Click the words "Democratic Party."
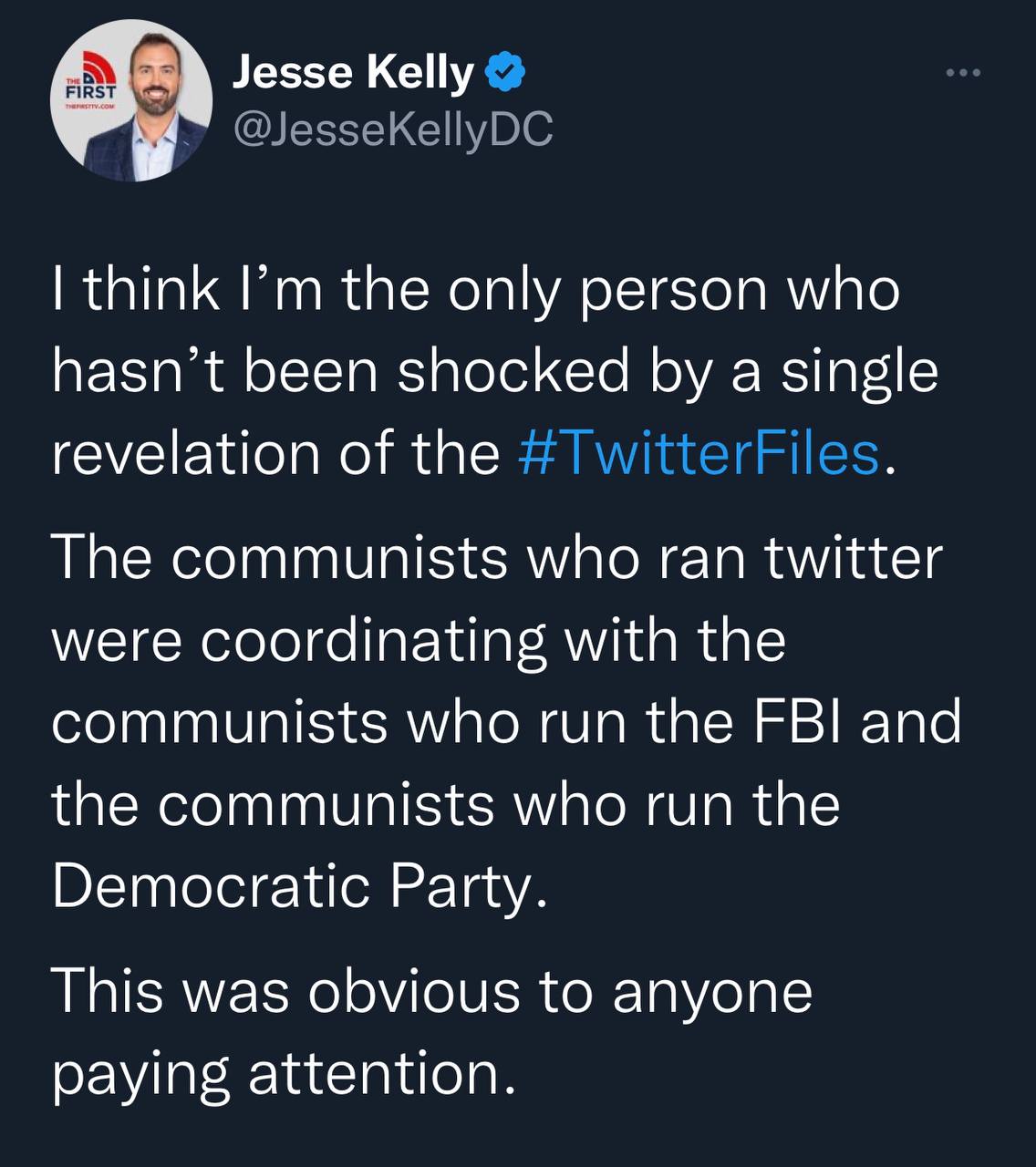 tap(300, 885)
